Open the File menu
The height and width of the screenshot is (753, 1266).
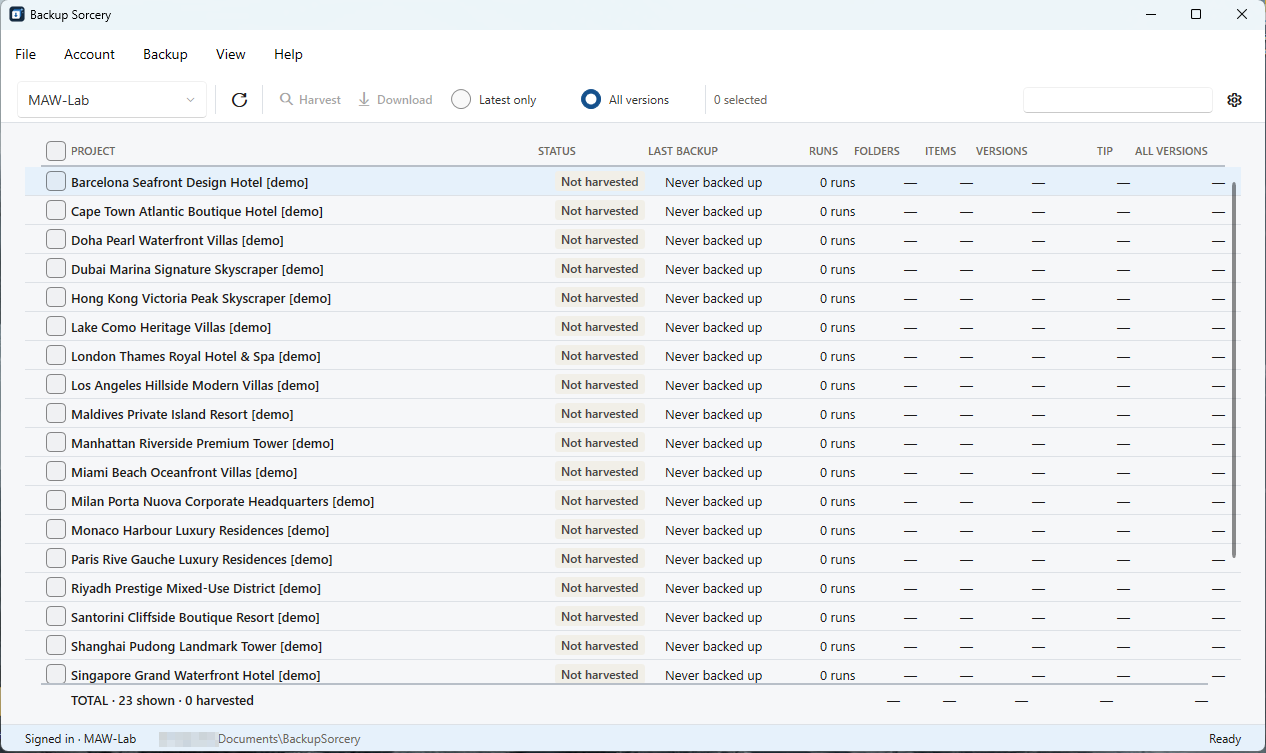(x=26, y=54)
